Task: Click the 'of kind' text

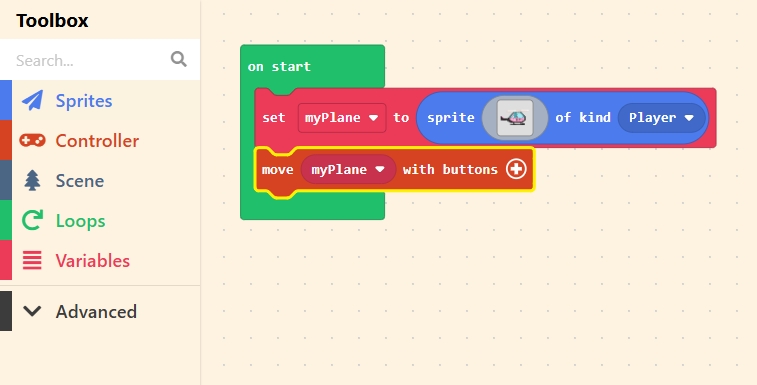Action: (583, 117)
